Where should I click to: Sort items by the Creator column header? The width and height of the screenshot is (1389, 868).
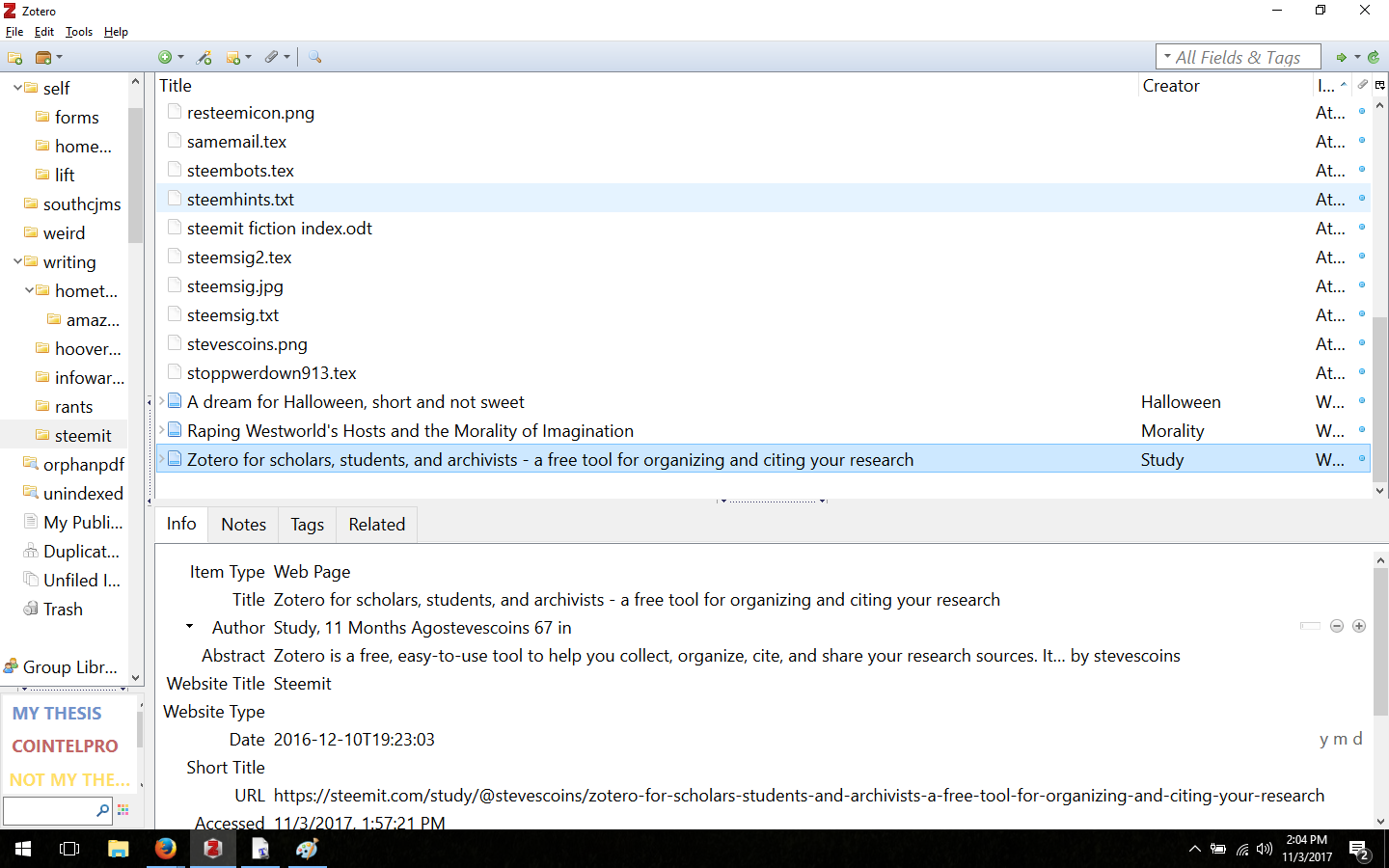tap(1225, 85)
